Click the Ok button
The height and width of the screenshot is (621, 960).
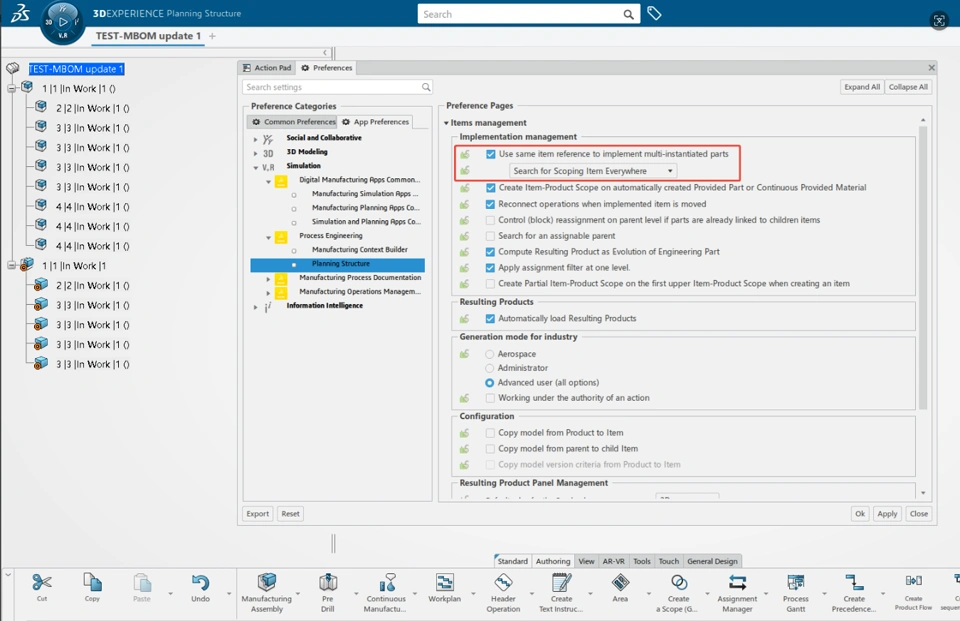860,514
